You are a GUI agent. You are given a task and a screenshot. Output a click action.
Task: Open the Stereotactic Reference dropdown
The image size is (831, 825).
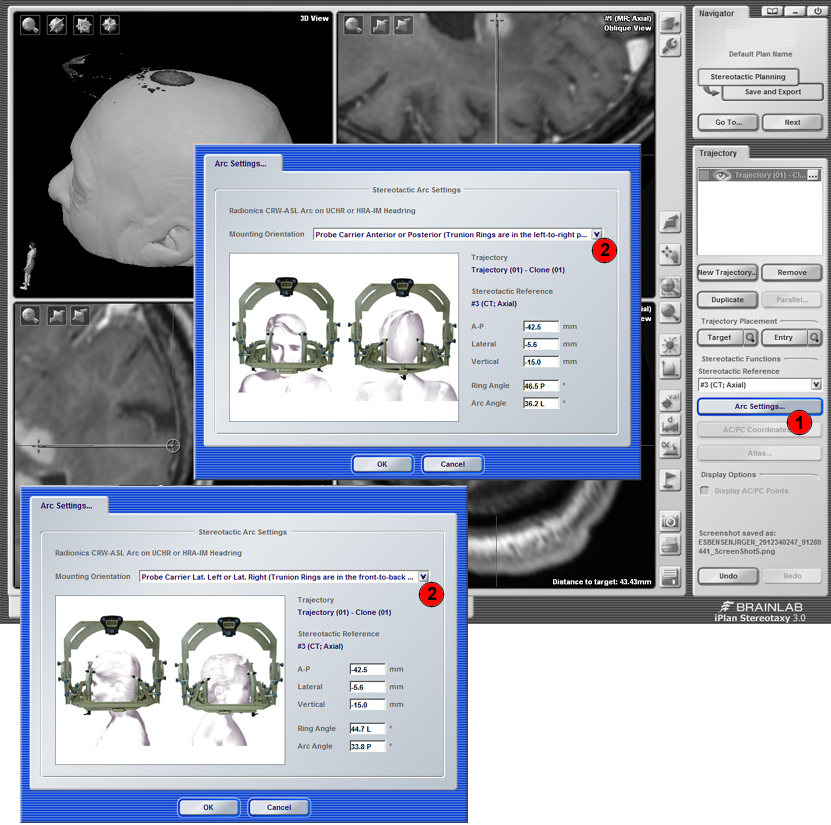[x=816, y=384]
